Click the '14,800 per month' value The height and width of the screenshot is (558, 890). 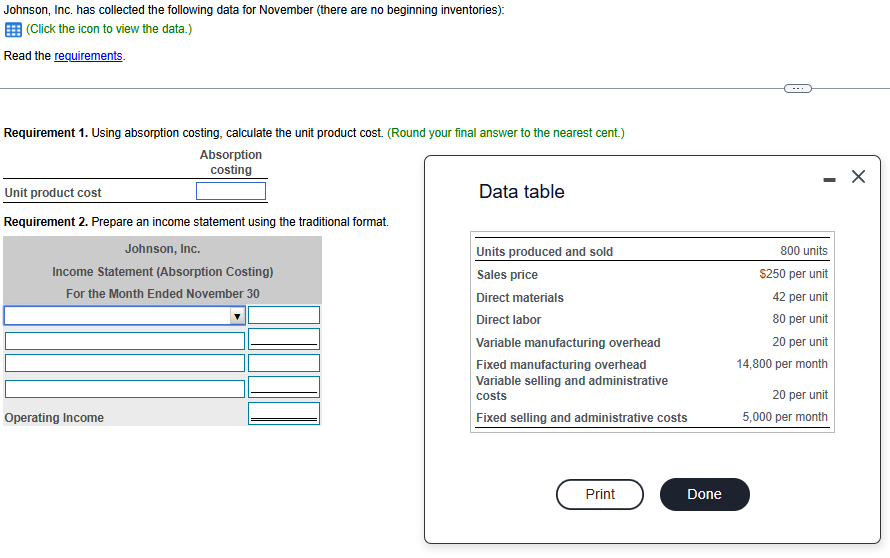[782, 364]
